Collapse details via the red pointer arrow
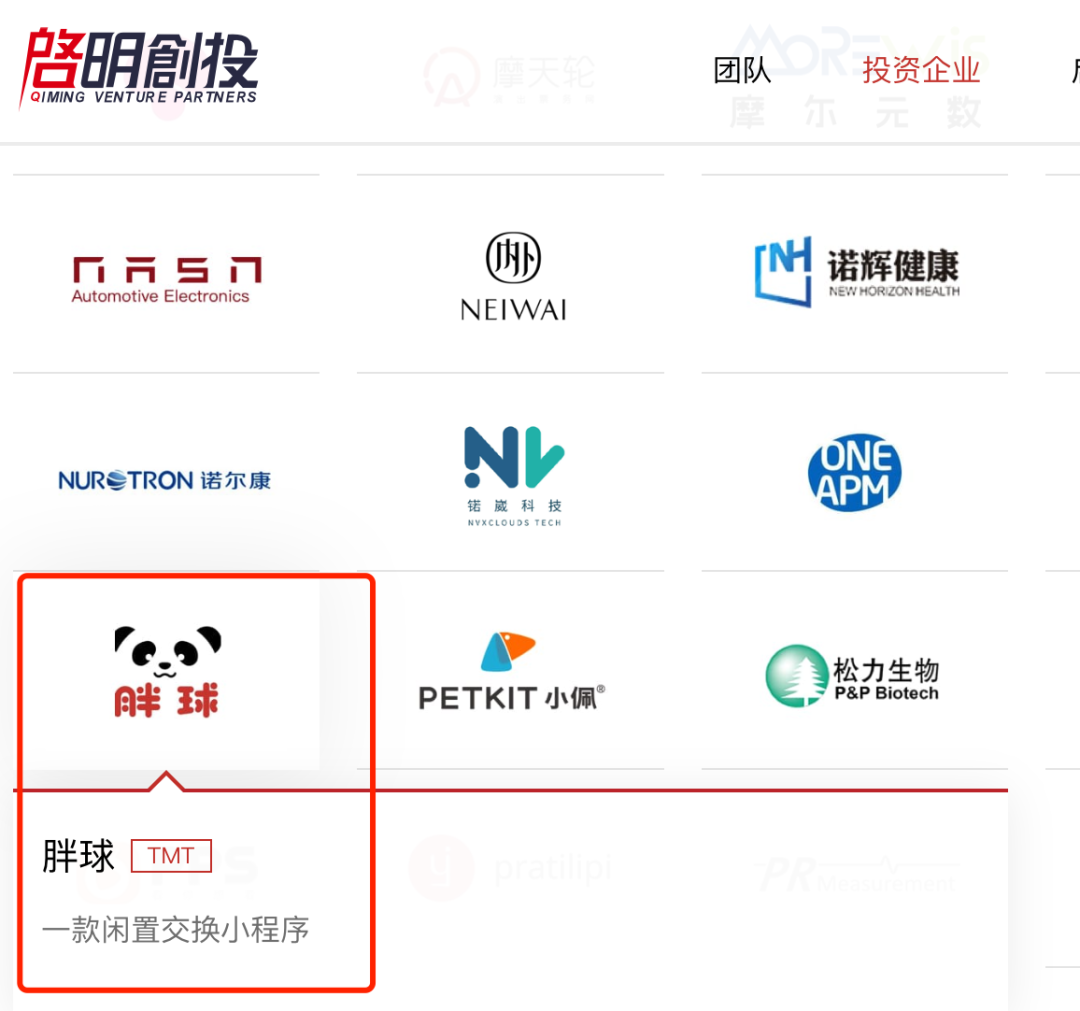The width and height of the screenshot is (1080, 1011). [x=166, y=781]
